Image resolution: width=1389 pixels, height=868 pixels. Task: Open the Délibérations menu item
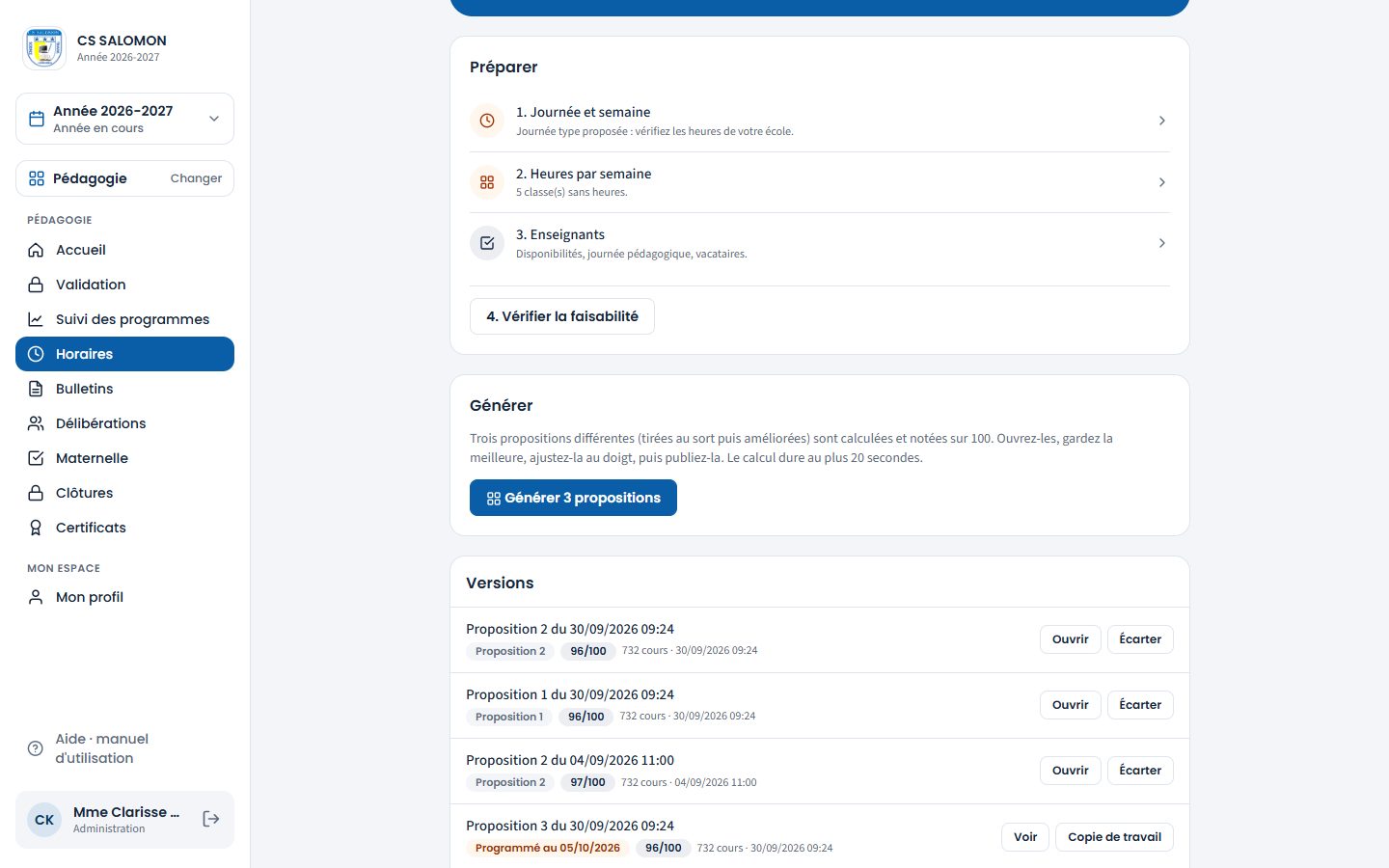pos(124,423)
